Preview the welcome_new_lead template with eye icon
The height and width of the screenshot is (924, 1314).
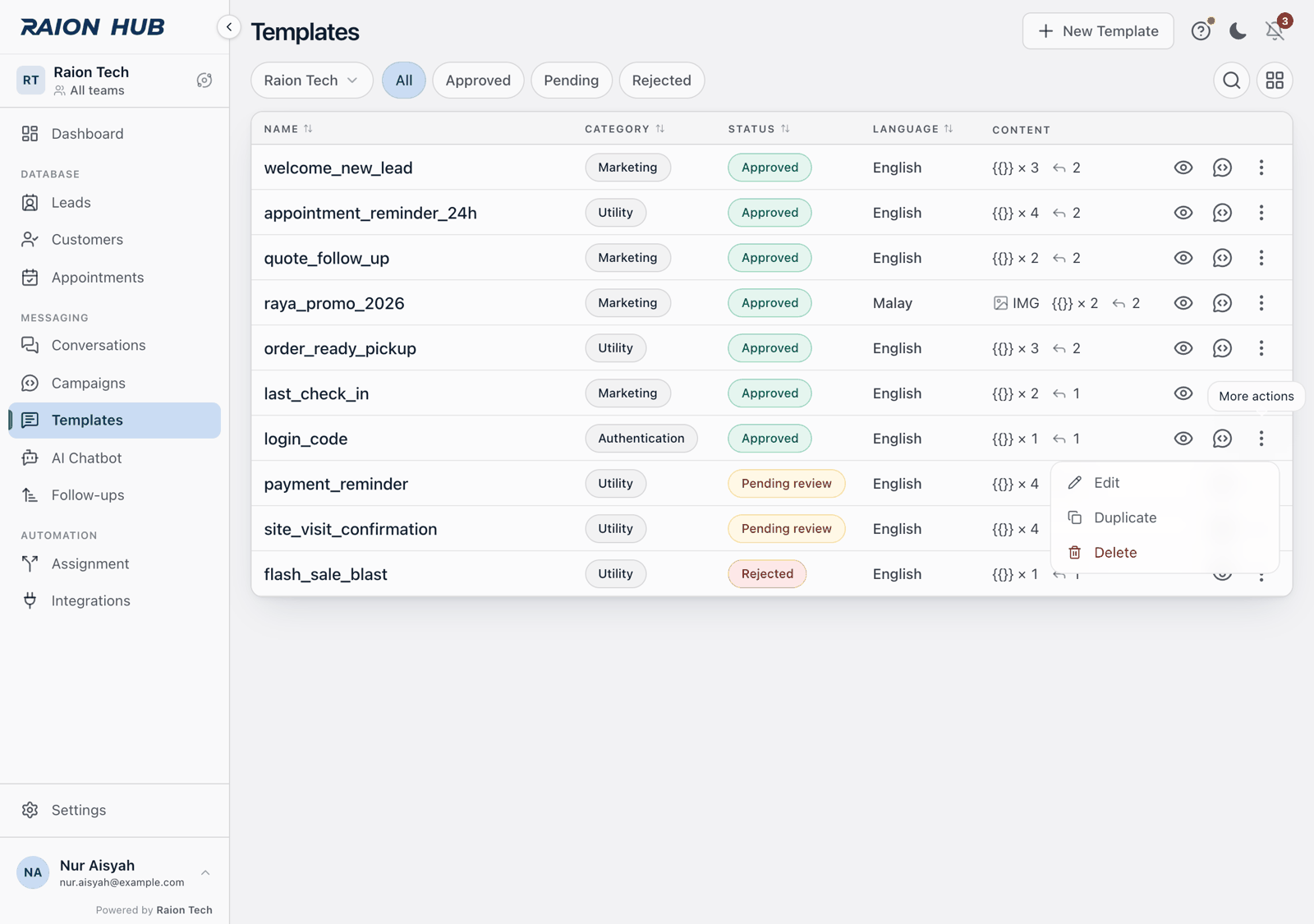1183,168
